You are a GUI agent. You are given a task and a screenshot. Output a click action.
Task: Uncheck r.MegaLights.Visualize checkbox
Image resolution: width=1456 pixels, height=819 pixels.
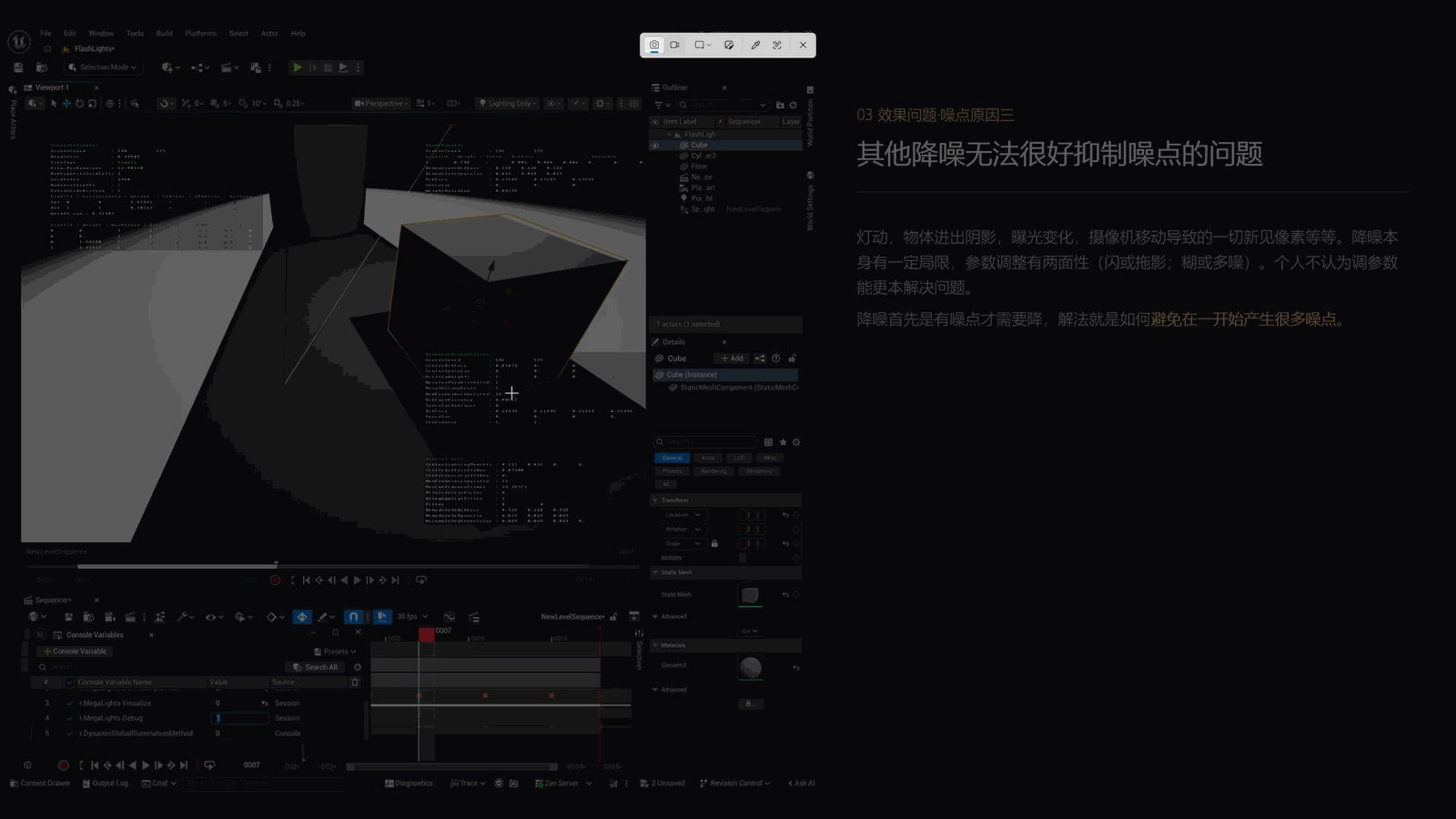pyautogui.click(x=69, y=703)
